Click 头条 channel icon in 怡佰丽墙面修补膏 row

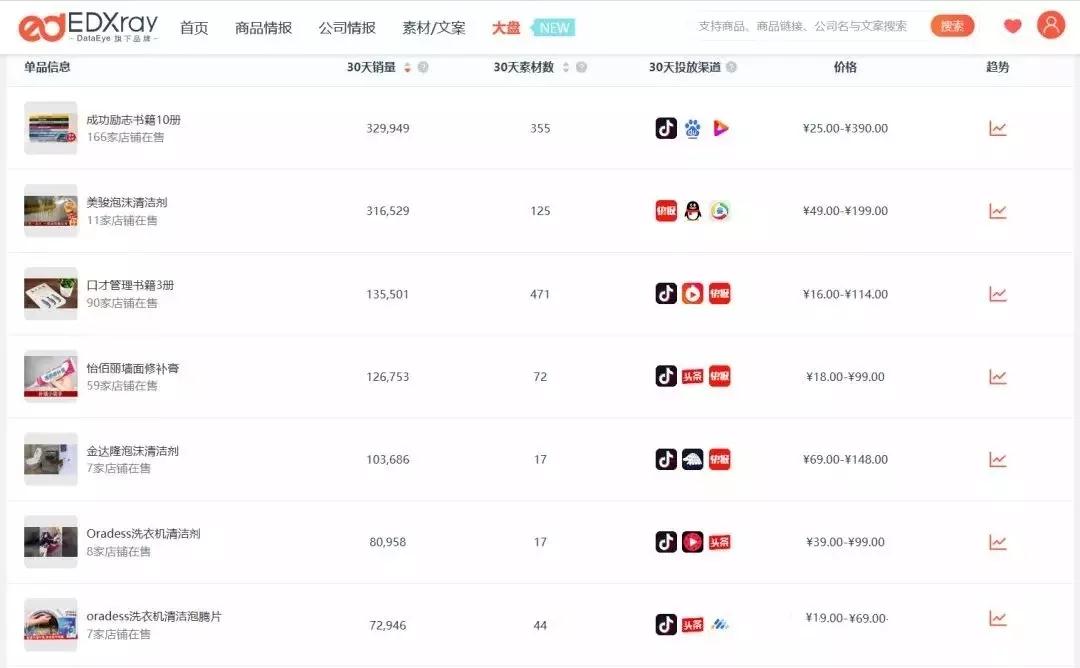coord(693,377)
